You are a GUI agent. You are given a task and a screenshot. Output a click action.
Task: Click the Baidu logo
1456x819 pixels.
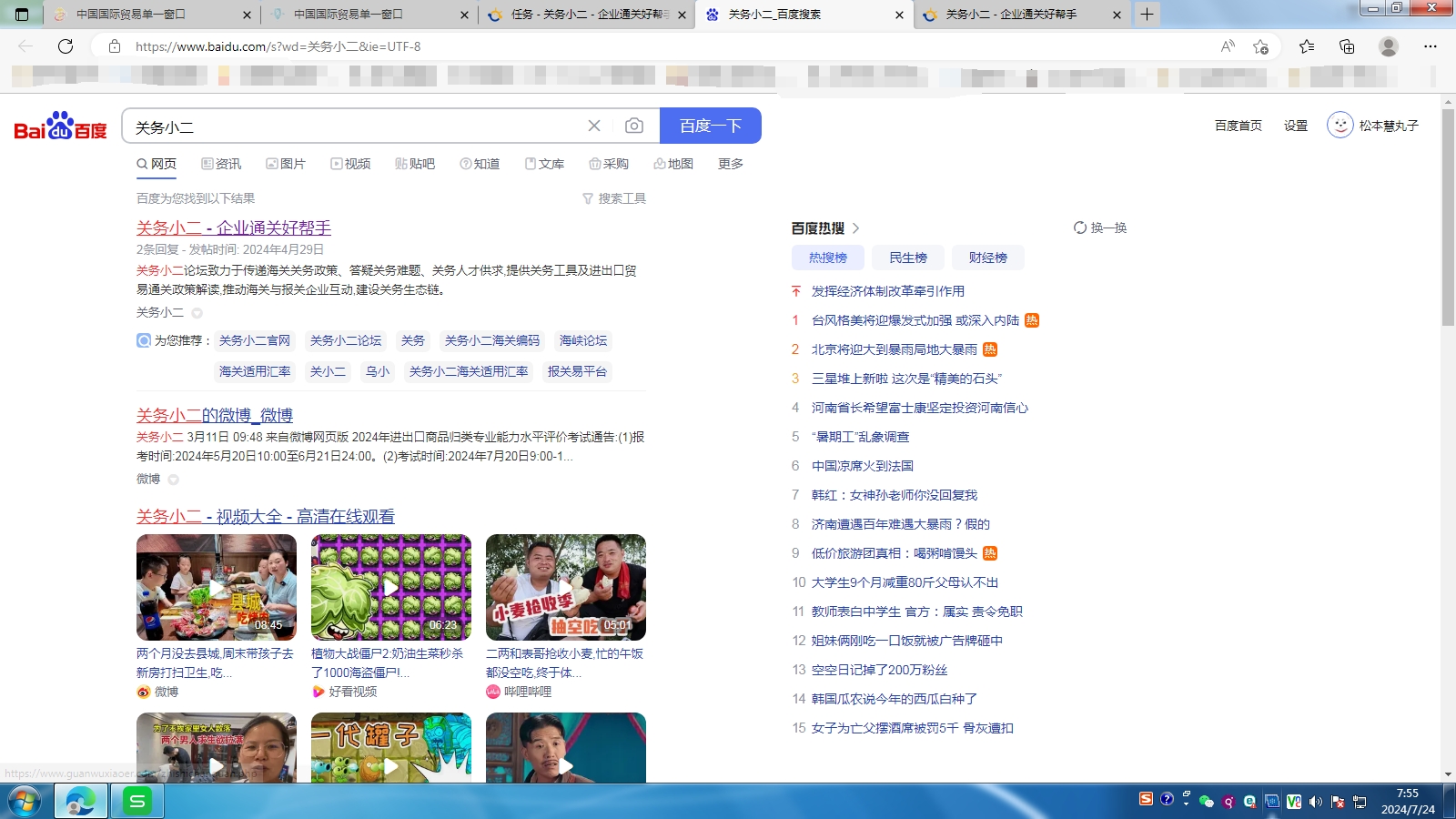[x=60, y=126]
